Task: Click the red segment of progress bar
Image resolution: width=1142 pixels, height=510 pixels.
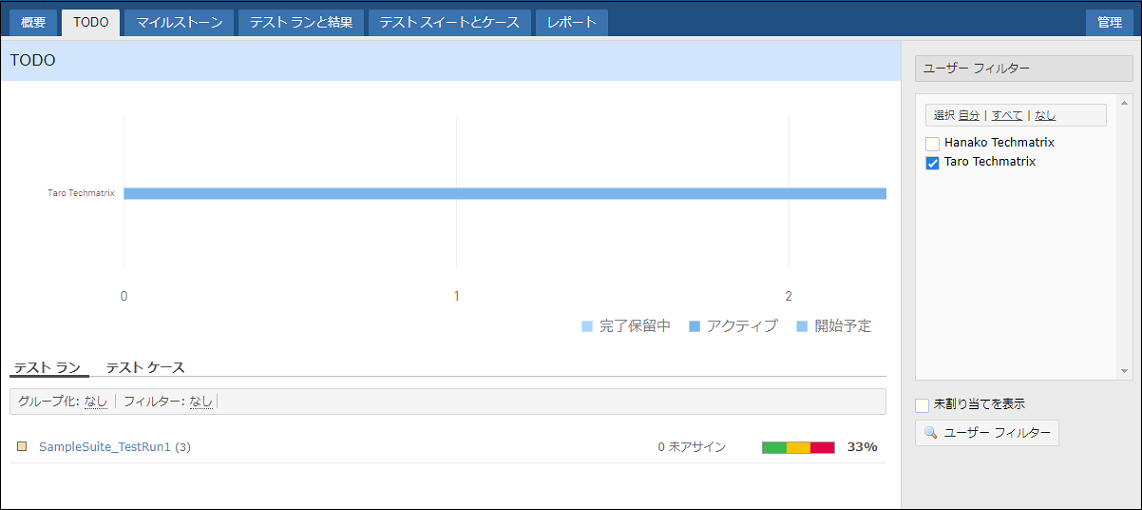Action: [822, 447]
